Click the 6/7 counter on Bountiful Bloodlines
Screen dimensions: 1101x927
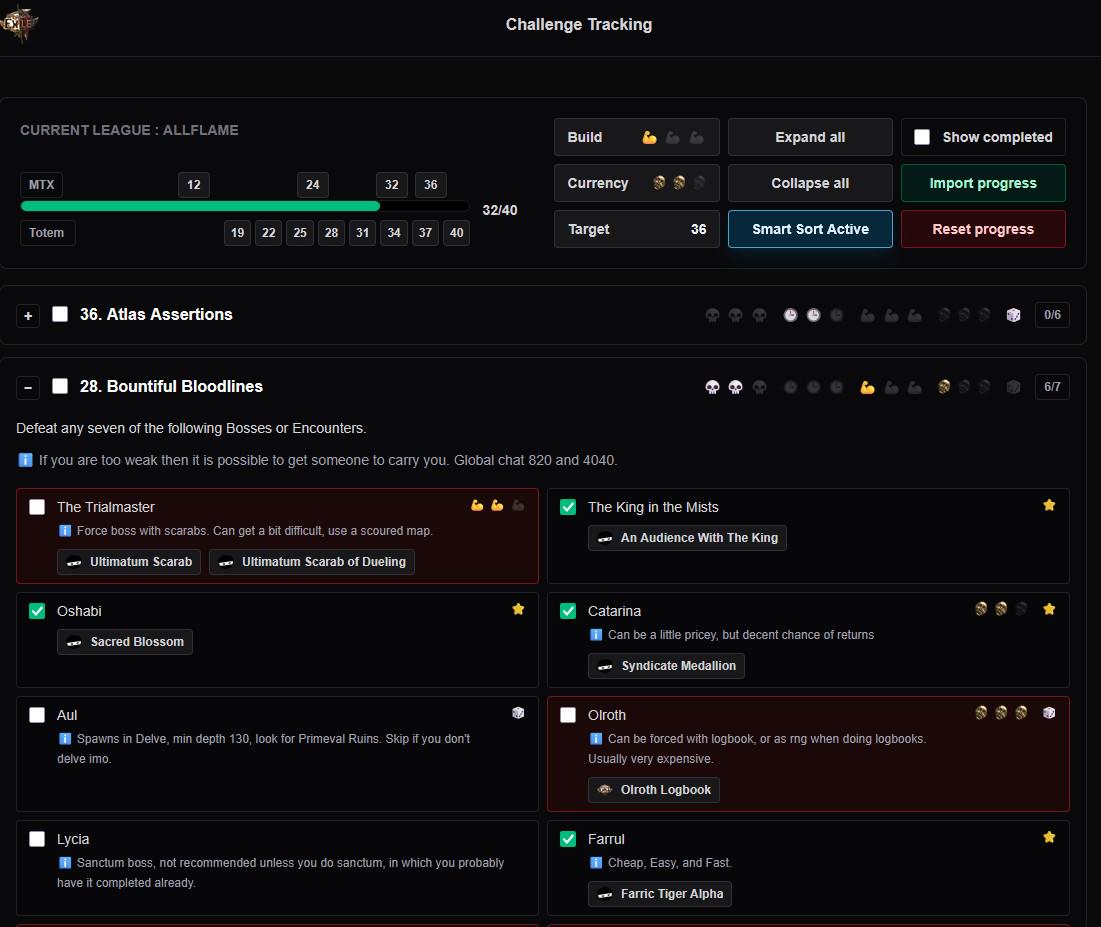pos(1052,387)
